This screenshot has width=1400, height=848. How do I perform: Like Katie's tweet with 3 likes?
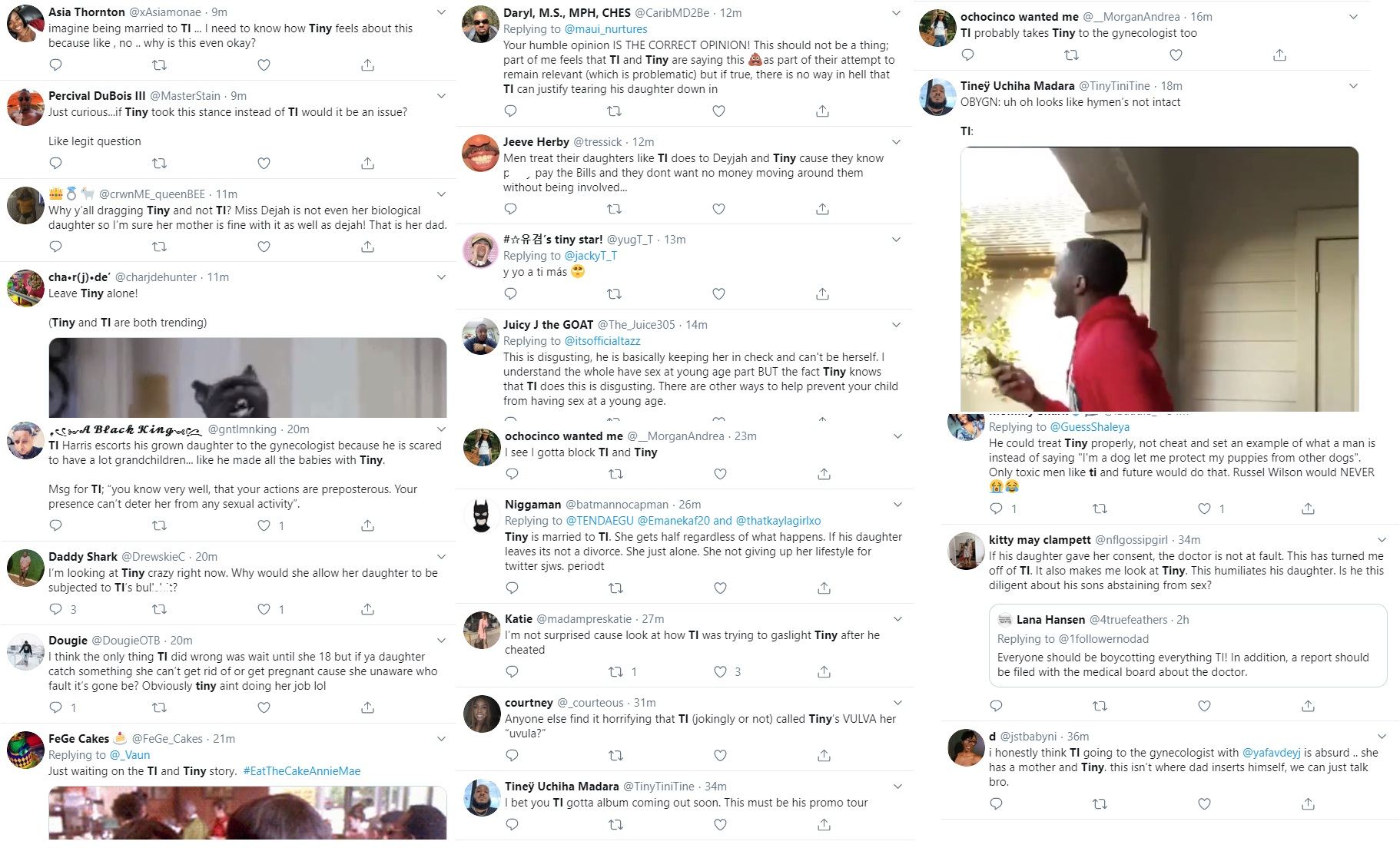[x=720, y=671]
